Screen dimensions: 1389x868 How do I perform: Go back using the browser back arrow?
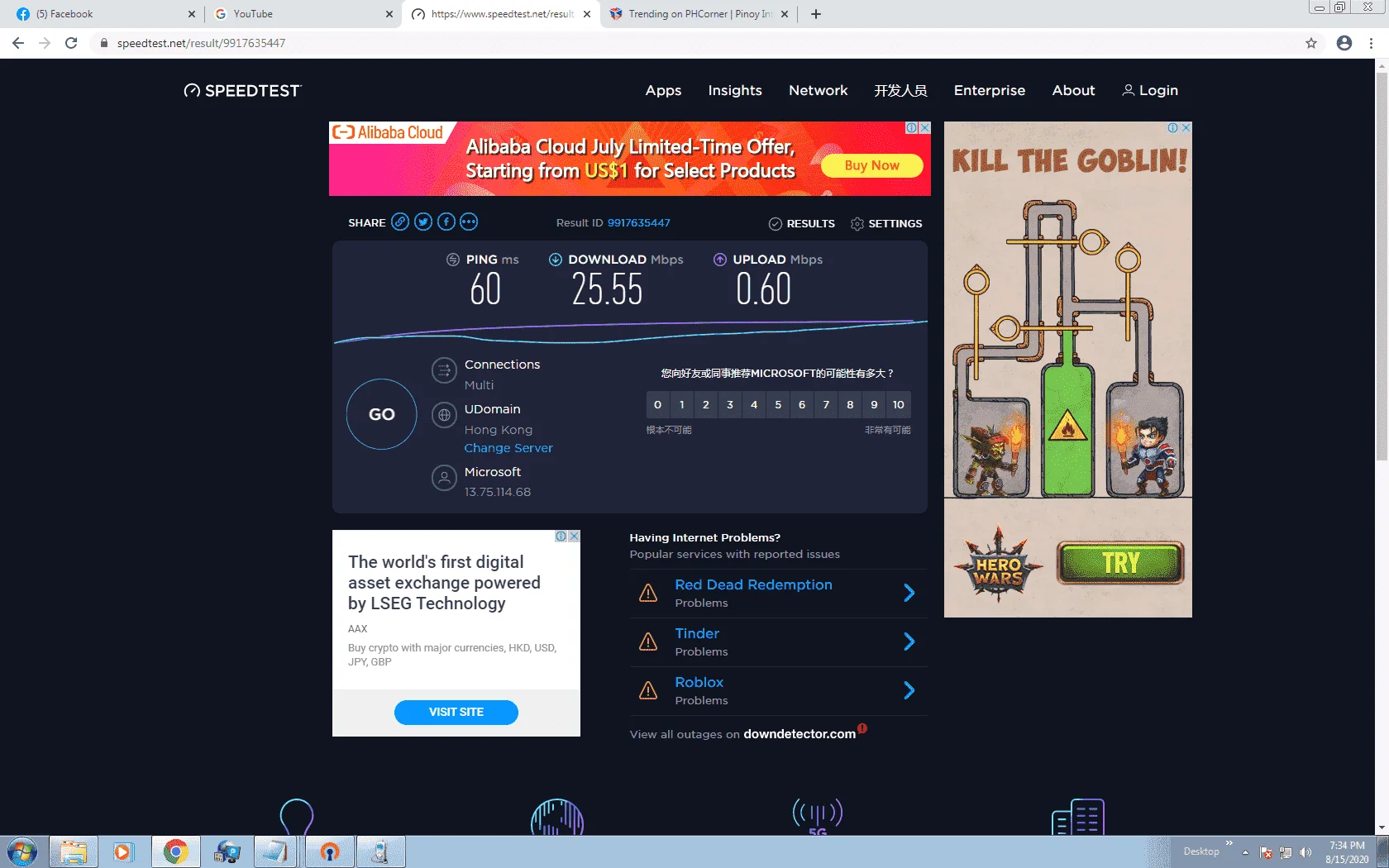click(x=18, y=43)
